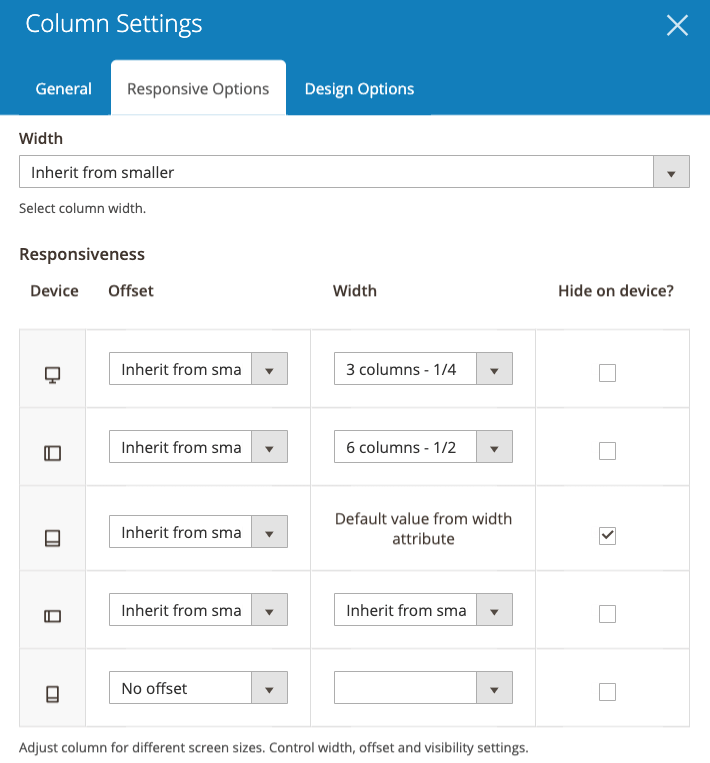Check Hide on device for the 6 columns - 1/2 row
Screen dimensions: 710x763
607,451
